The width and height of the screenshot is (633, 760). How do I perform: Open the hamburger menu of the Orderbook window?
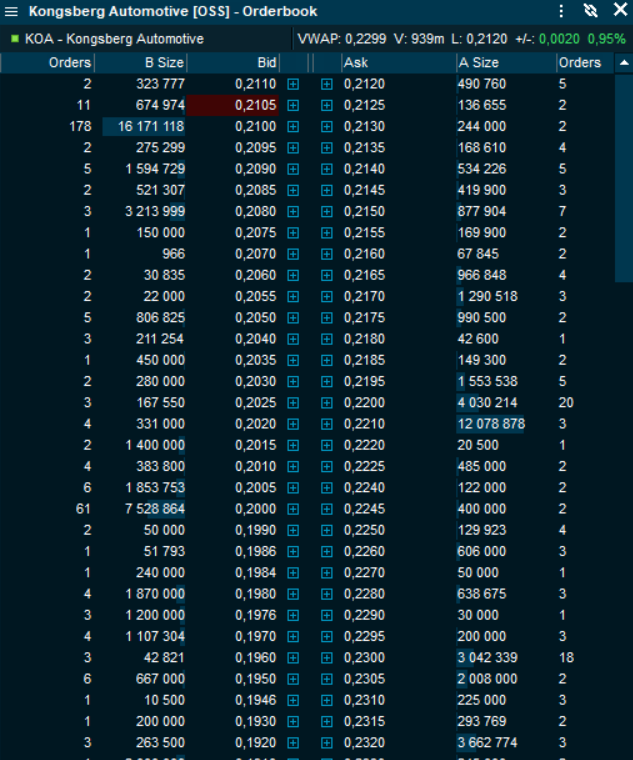pyautogui.click(x=11, y=11)
